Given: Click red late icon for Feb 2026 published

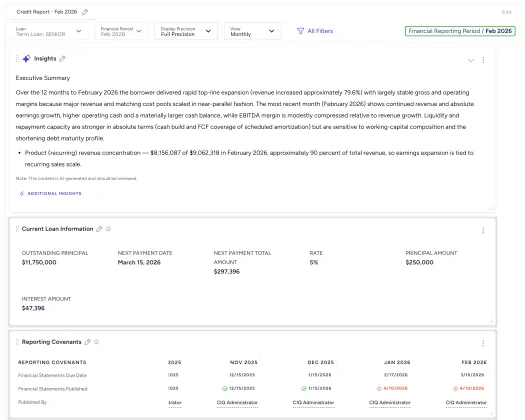Looking at the screenshot, I should click(455, 389).
